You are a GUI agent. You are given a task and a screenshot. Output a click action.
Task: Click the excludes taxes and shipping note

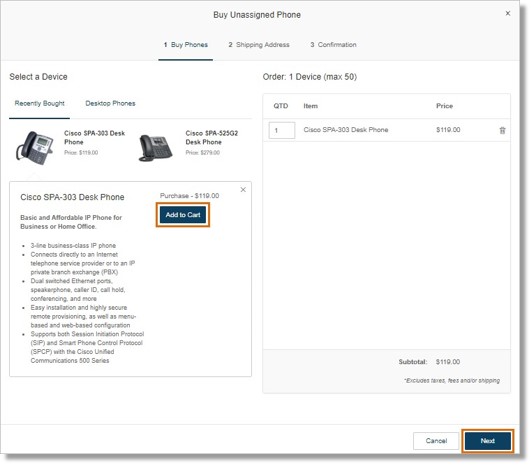[452, 380]
